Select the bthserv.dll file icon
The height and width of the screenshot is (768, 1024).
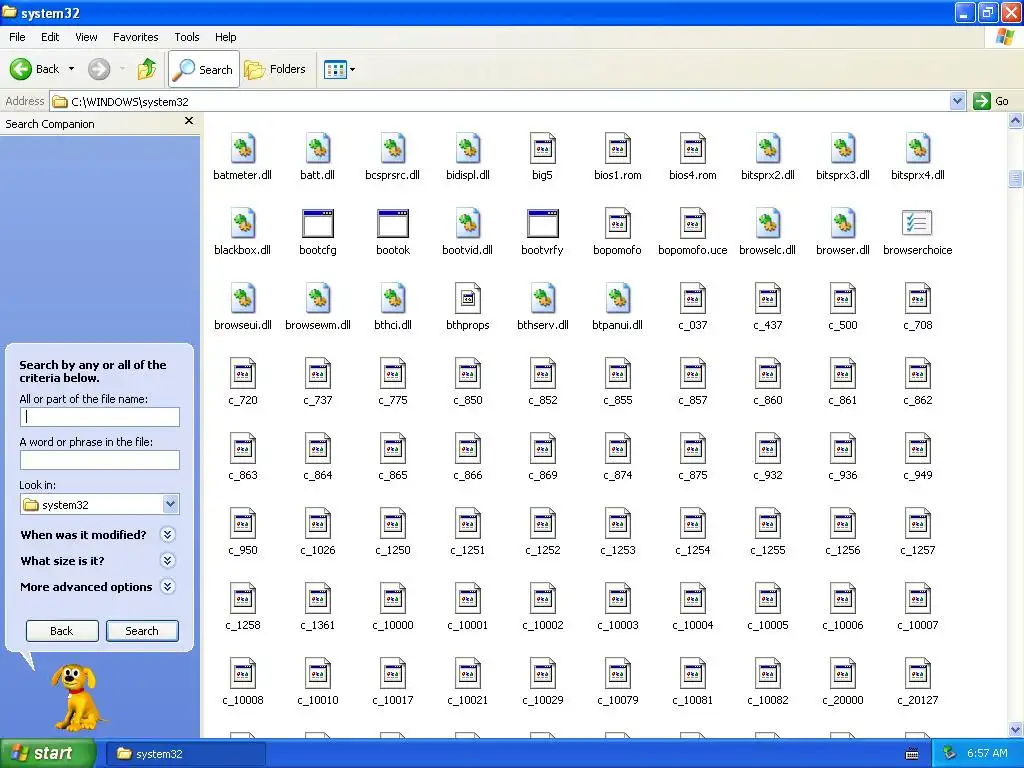click(542, 298)
